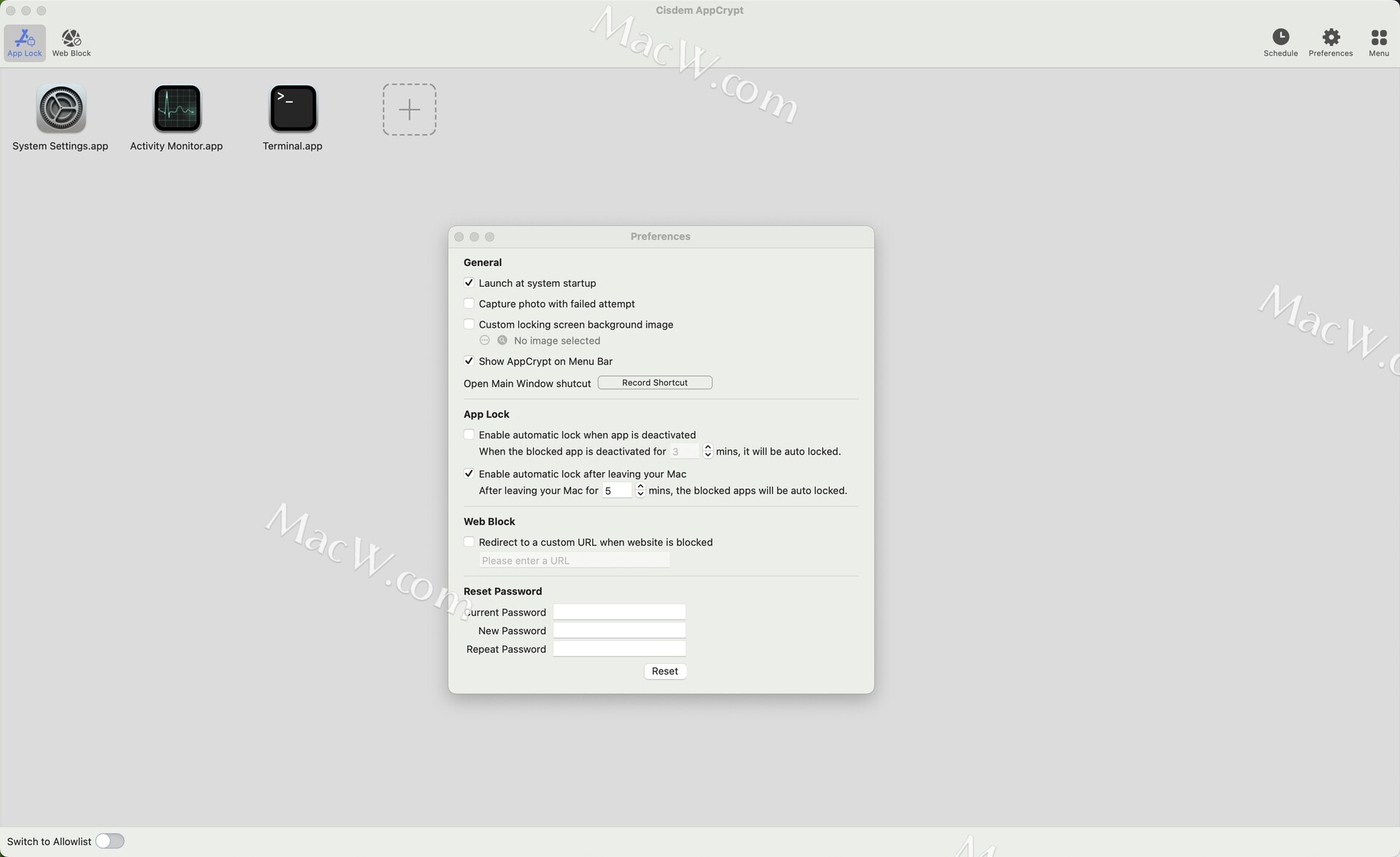Click the magnifier preview image icon
Viewport: 1400px width, 857px height.
click(502, 340)
